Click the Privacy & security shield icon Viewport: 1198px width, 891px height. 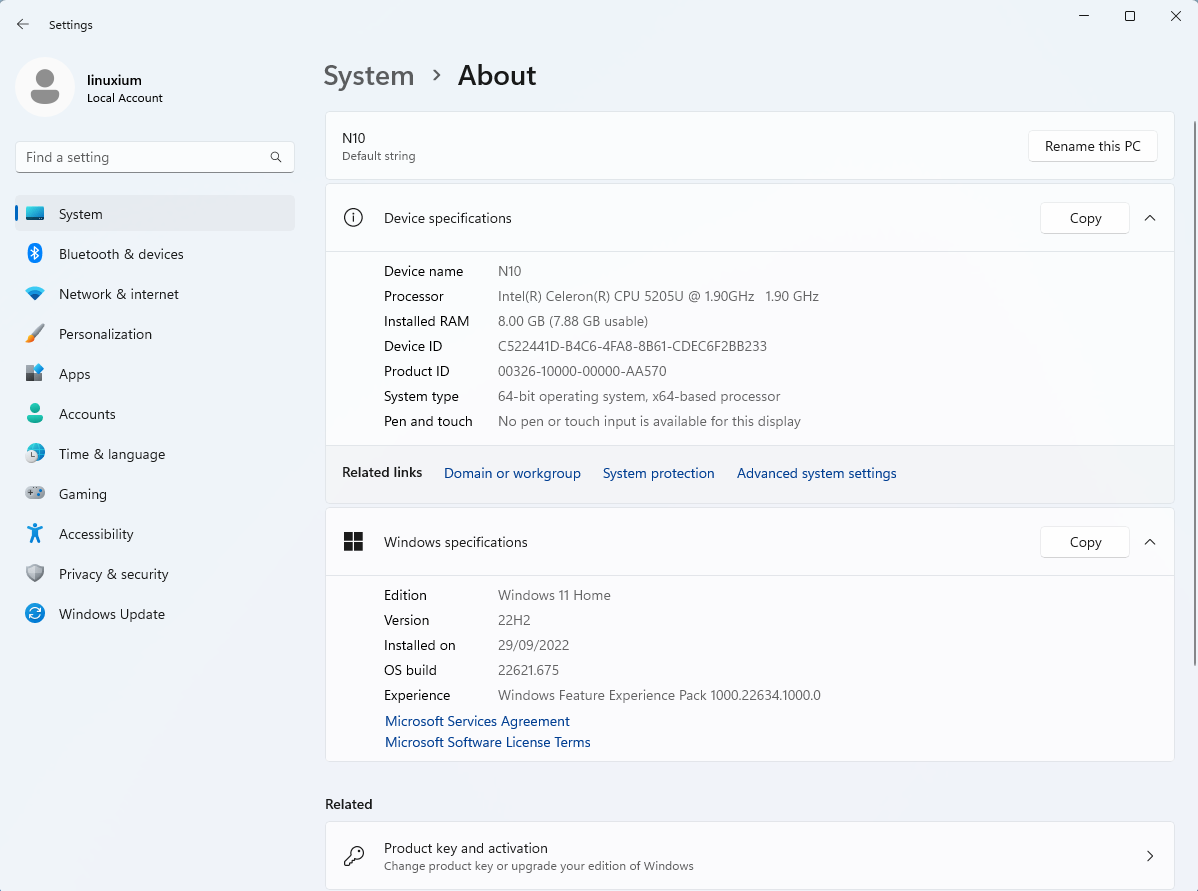pos(35,574)
